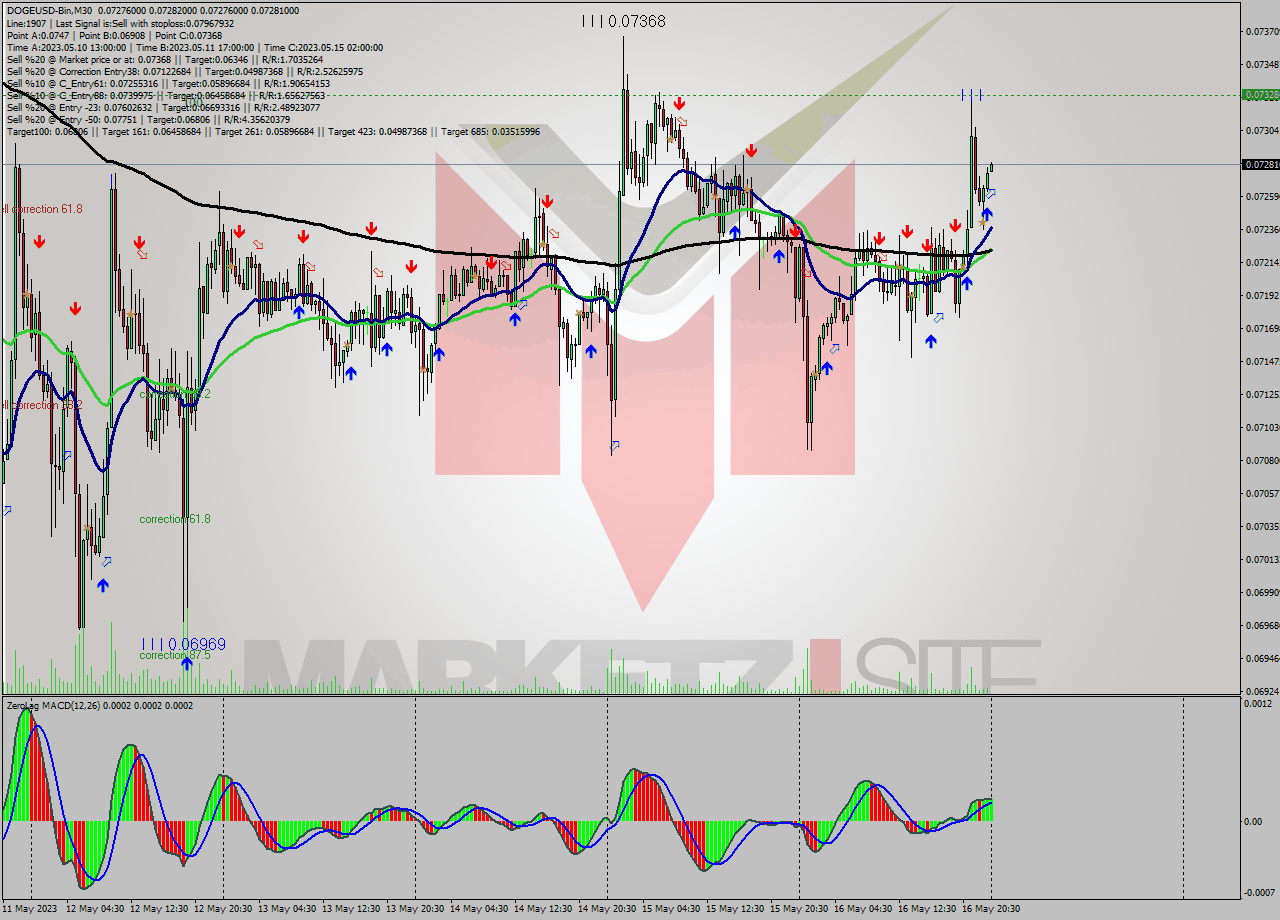This screenshot has width=1280, height=920.
Task: Click the '12 May 20:30' time label
Action: 223,909
